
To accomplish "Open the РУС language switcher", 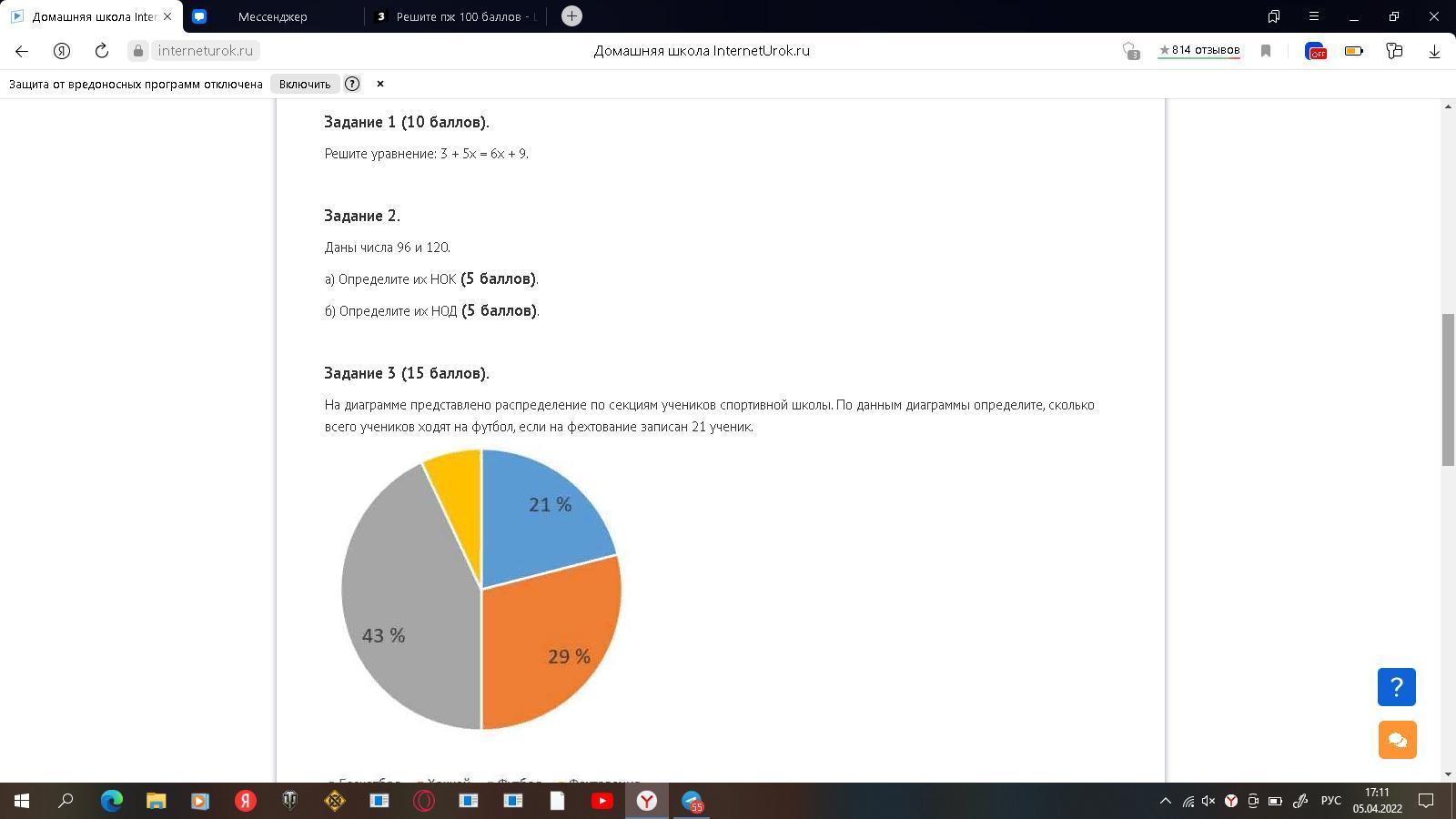I will (x=1330, y=801).
